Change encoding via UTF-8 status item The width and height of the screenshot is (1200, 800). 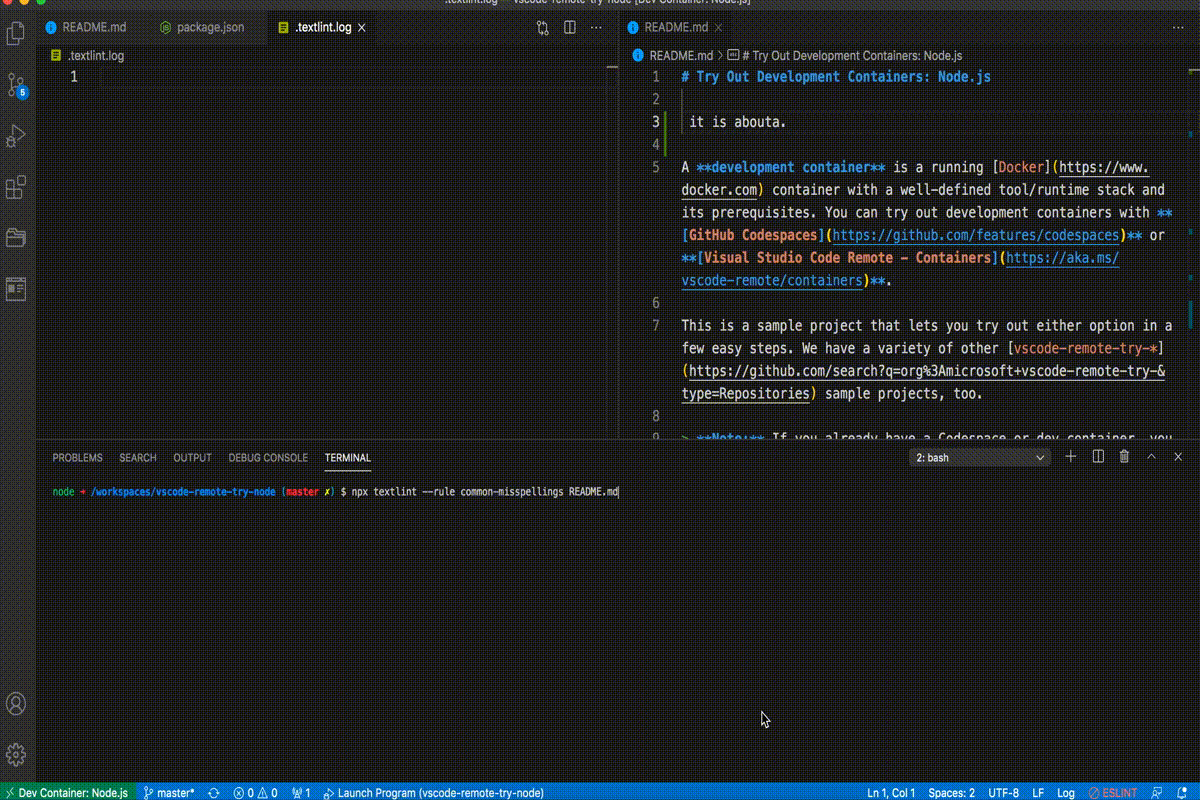coord(1002,792)
